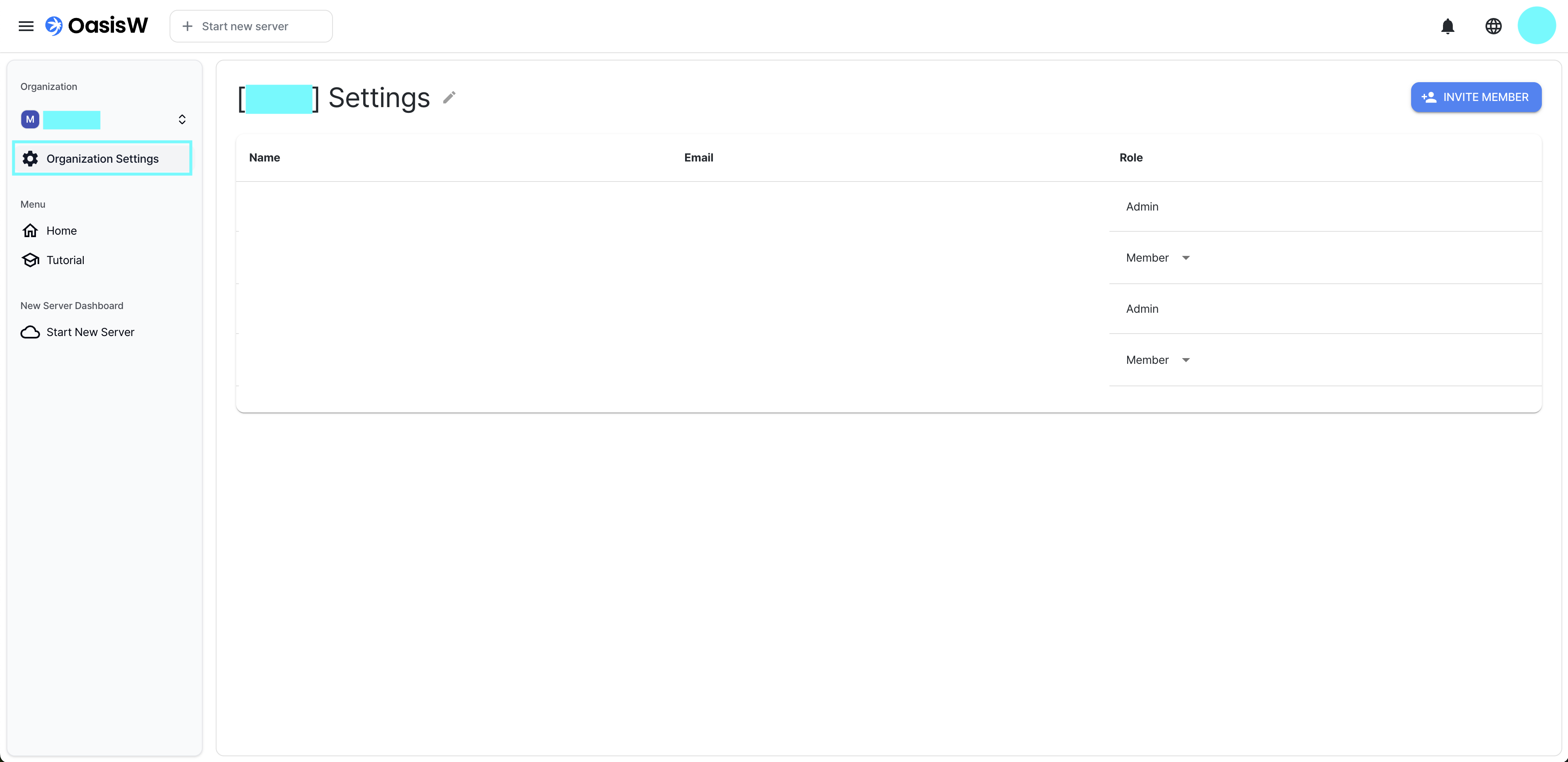This screenshot has width=1568, height=762.
Task: Click the Name column header
Action: (264, 158)
